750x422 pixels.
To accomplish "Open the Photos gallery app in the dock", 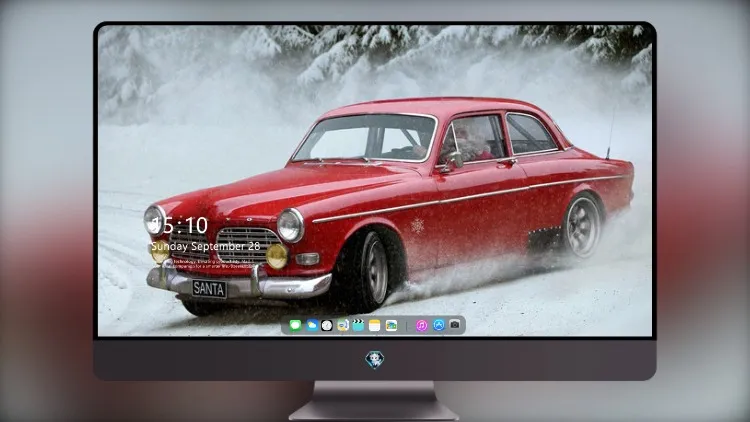I will (391, 325).
